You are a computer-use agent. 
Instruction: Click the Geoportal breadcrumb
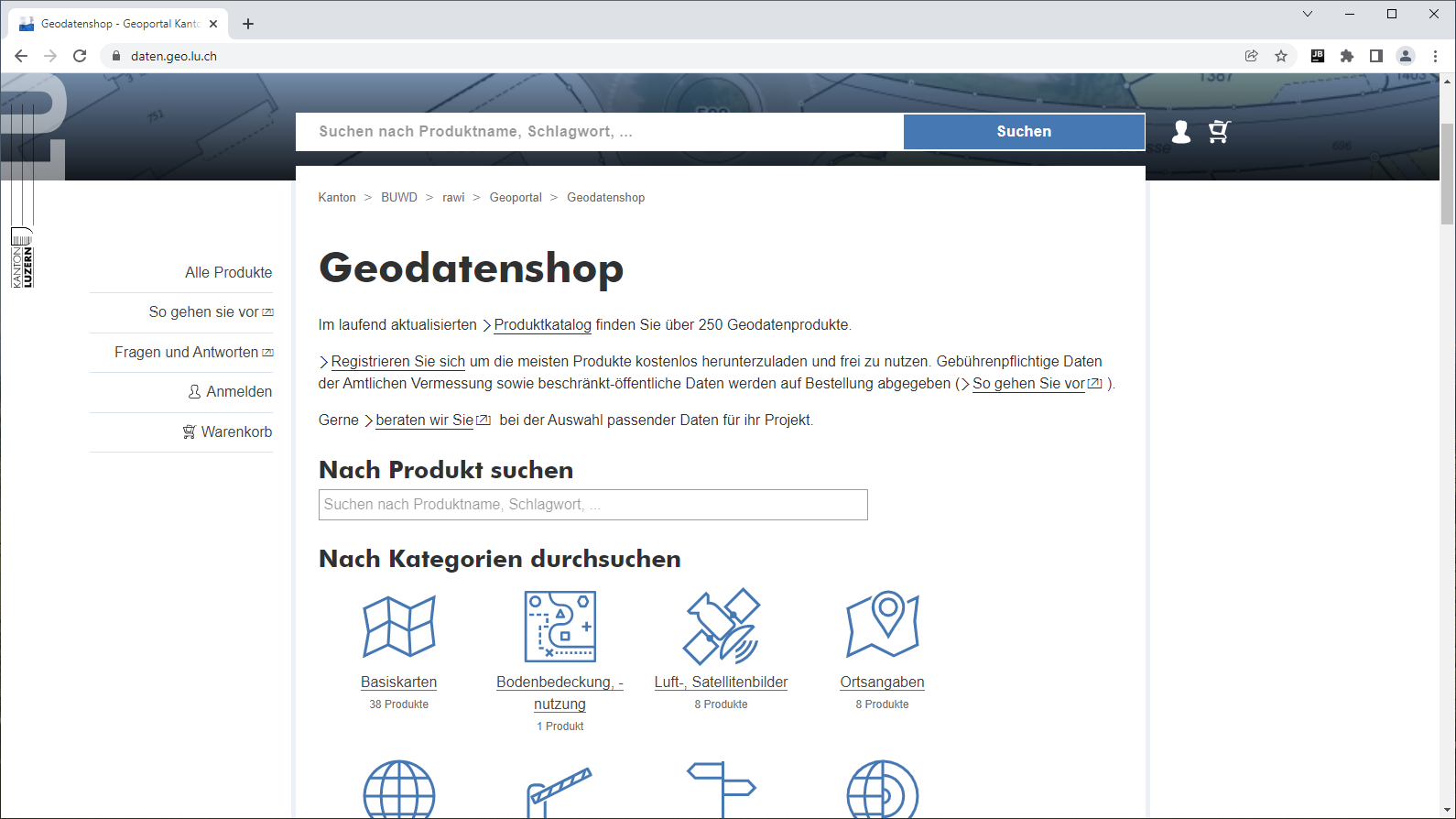click(x=516, y=198)
